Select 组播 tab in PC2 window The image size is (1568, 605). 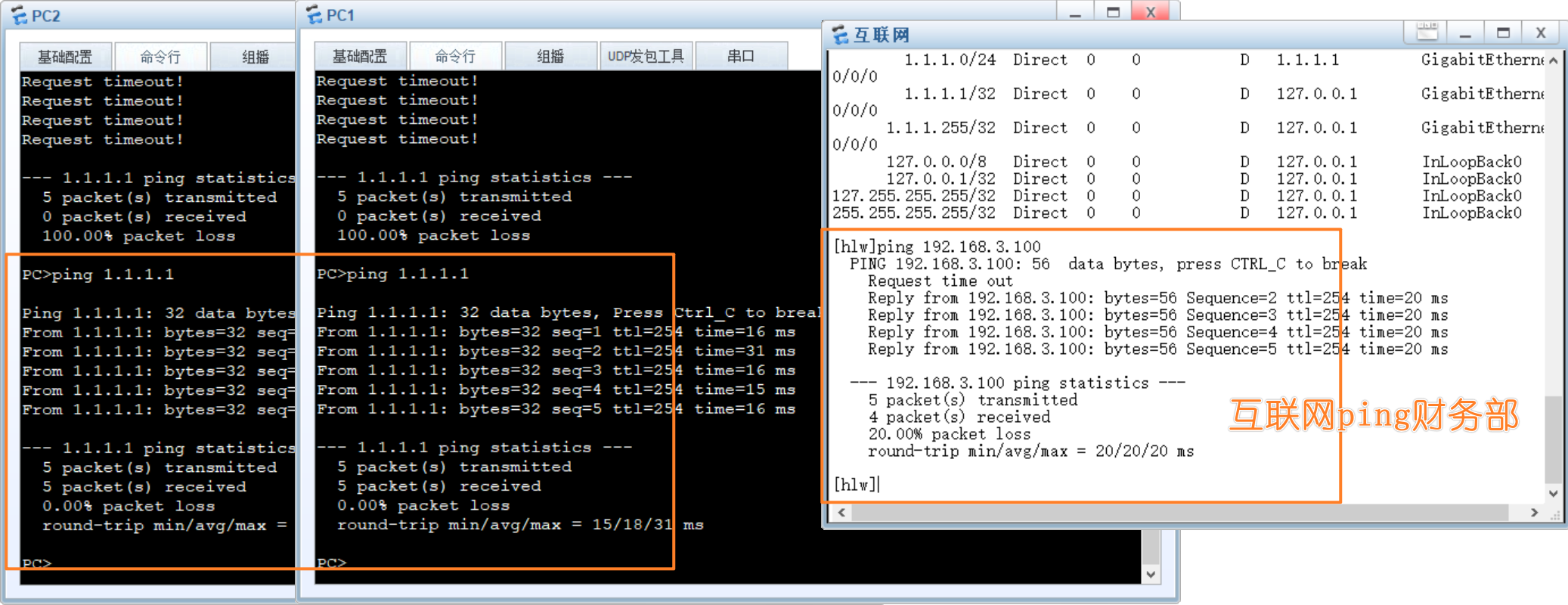click(255, 57)
